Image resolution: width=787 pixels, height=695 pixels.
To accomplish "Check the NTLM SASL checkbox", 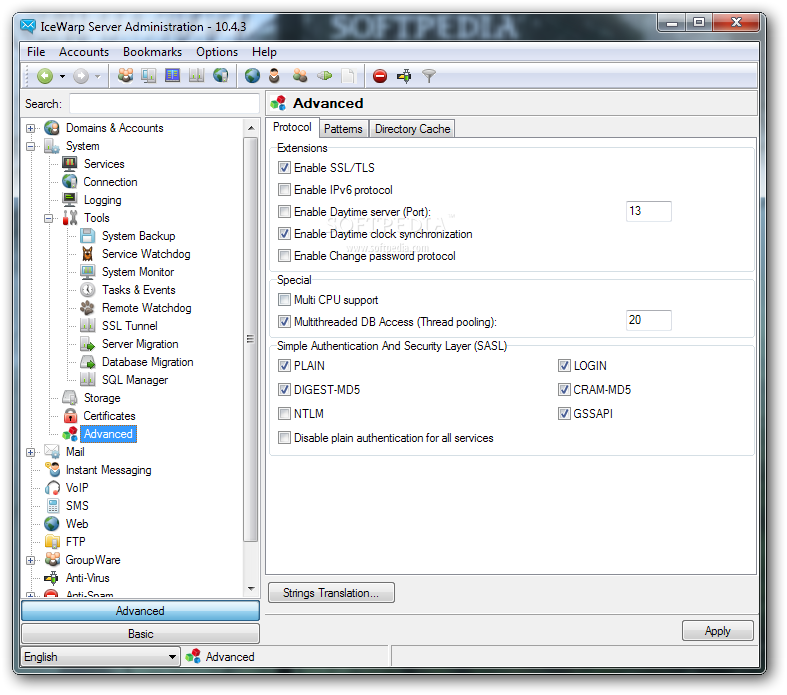I will (284, 414).
